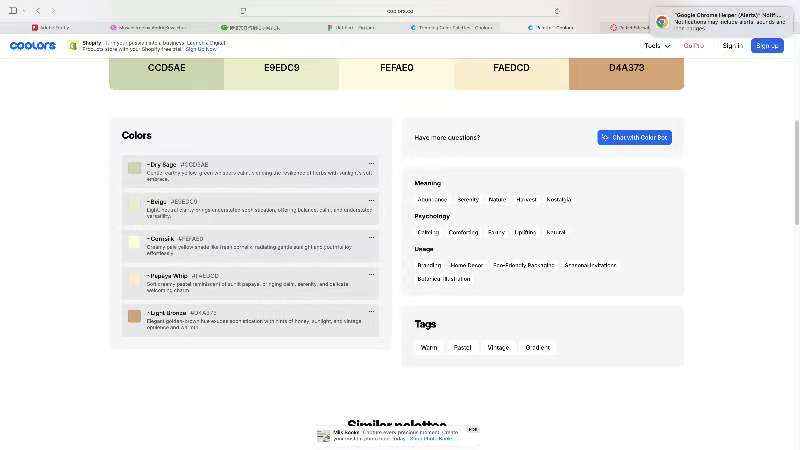The width and height of the screenshot is (800, 450).
Task: Click the Coolors logo in header
Action: pyautogui.click(x=33, y=45)
